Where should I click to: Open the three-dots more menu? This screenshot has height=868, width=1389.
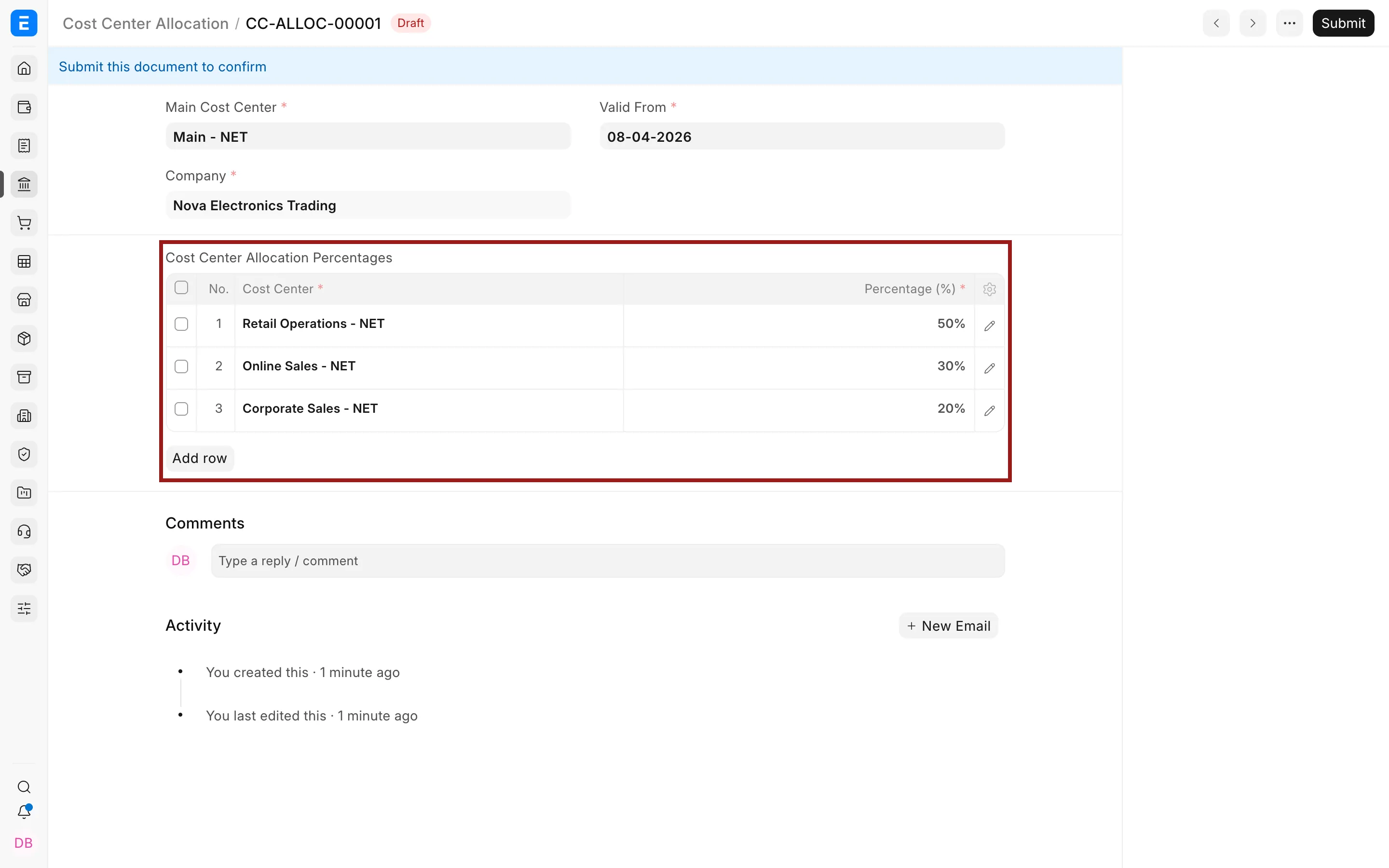pos(1289,23)
